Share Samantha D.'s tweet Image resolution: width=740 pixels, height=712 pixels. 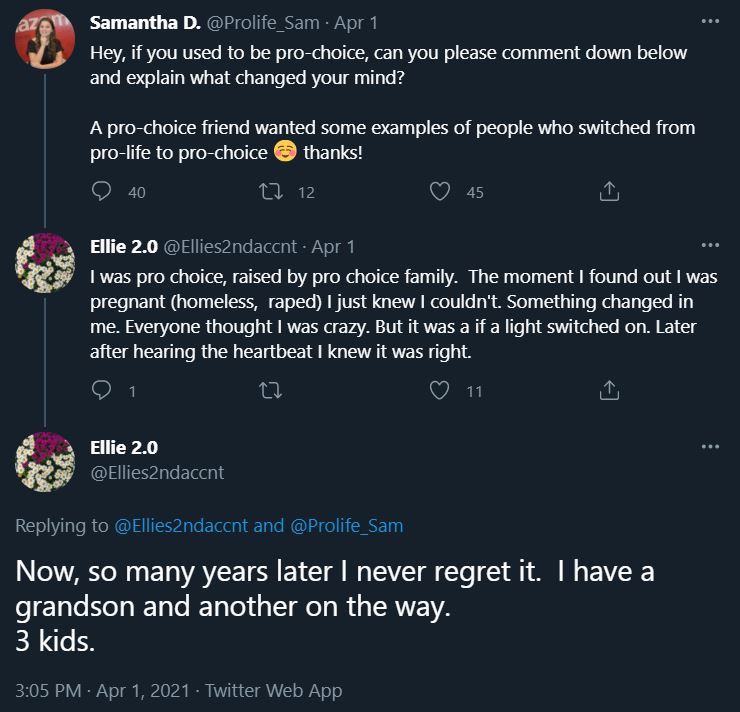coord(609,191)
